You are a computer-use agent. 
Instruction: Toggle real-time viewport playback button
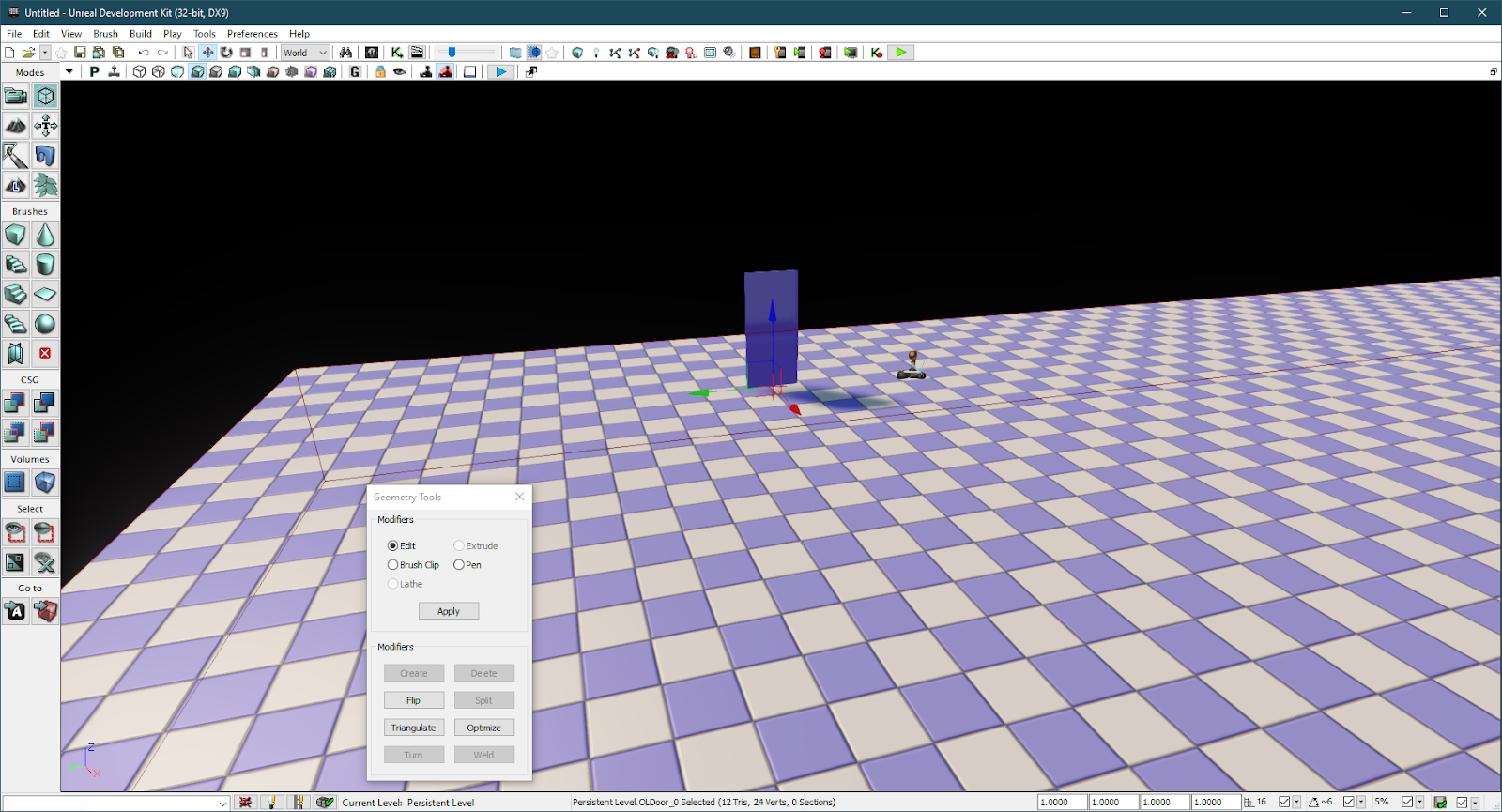pyautogui.click(x=501, y=71)
